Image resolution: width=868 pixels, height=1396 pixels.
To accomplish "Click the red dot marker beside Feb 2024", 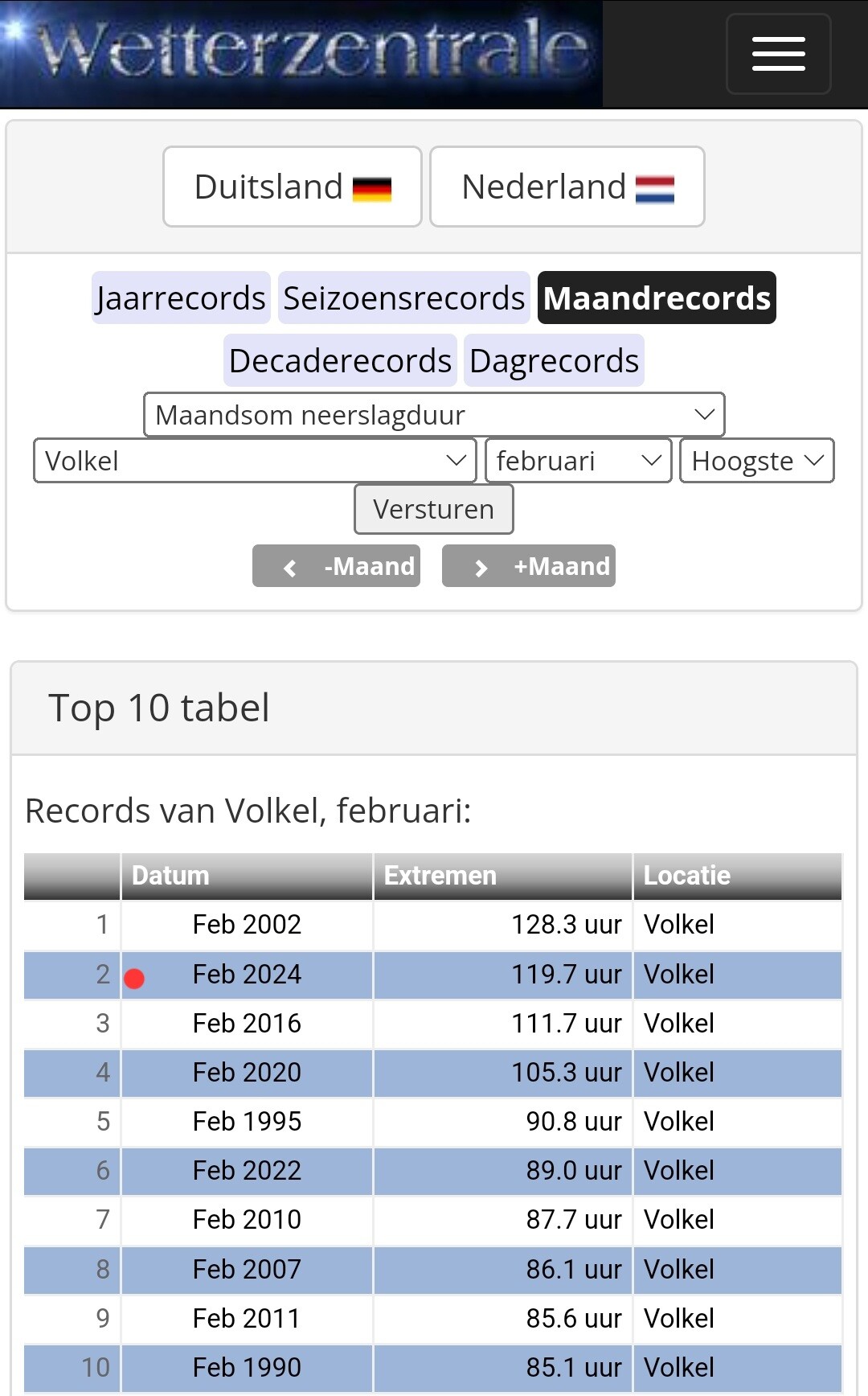I will (x=134, y=978).
